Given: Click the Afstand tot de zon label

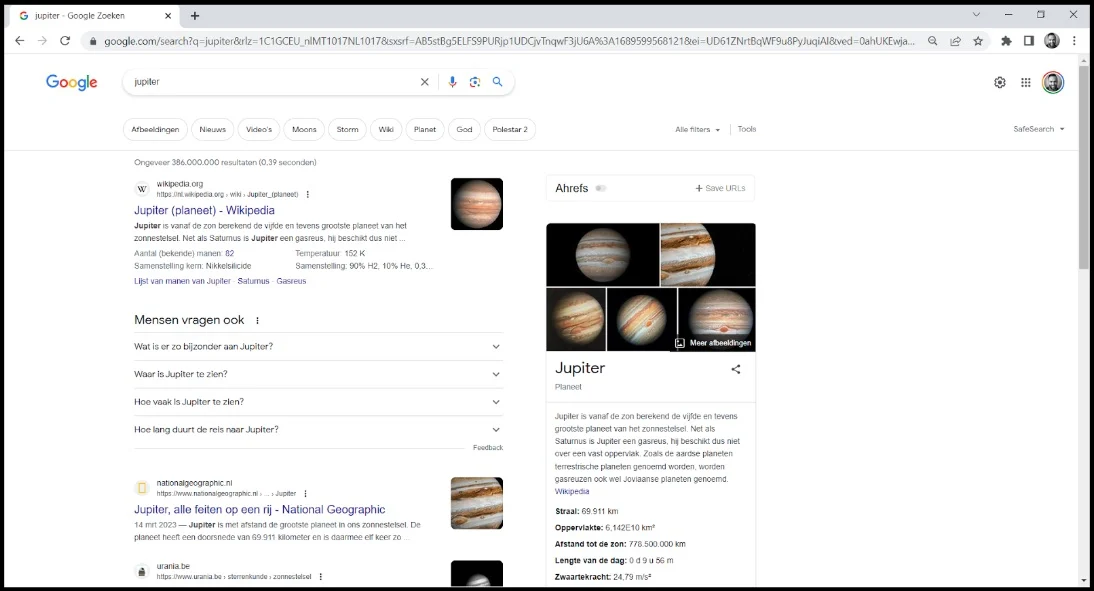Looking at the screenshot, I should click(x=590, y=544).
